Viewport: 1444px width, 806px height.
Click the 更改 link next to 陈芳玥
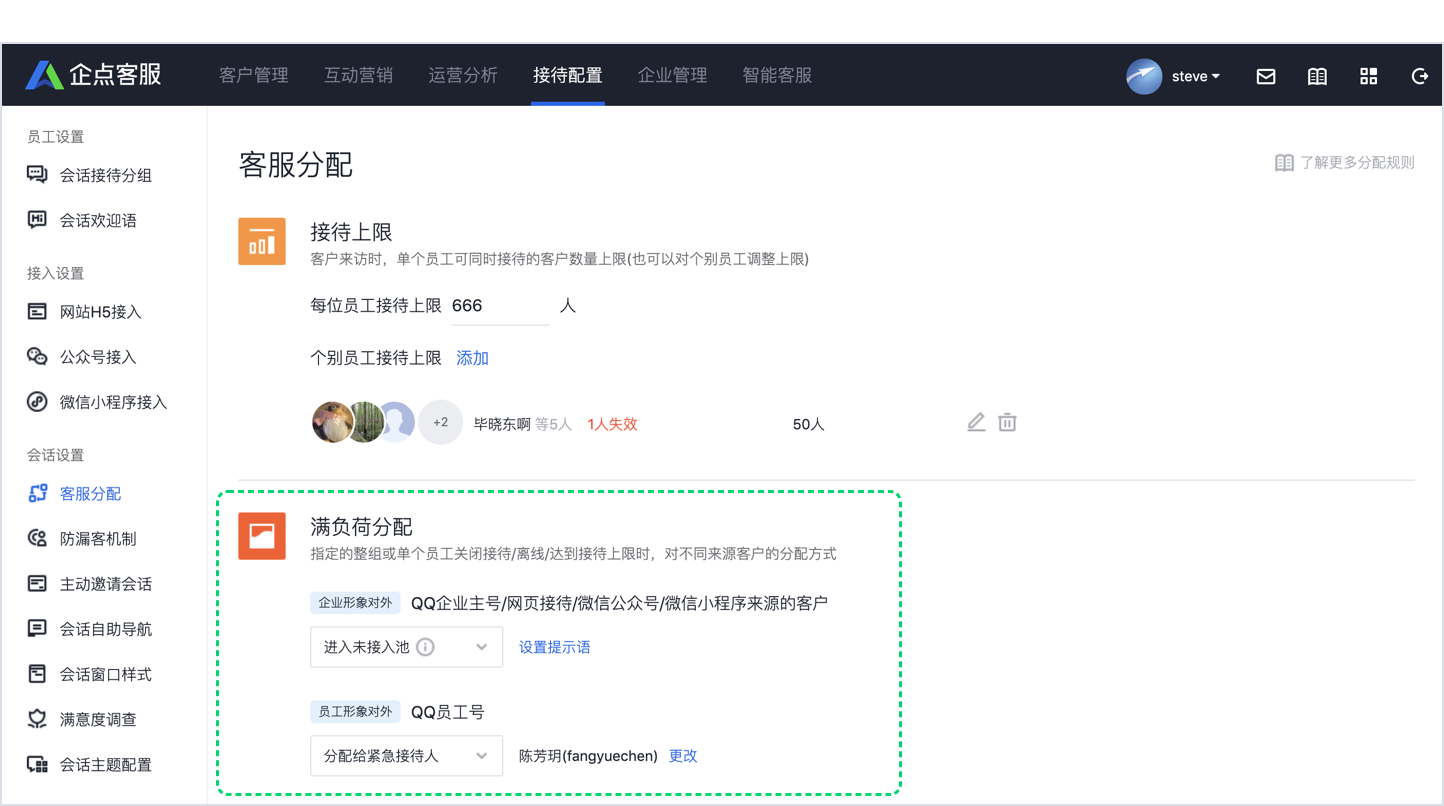[x=683, y=756]
